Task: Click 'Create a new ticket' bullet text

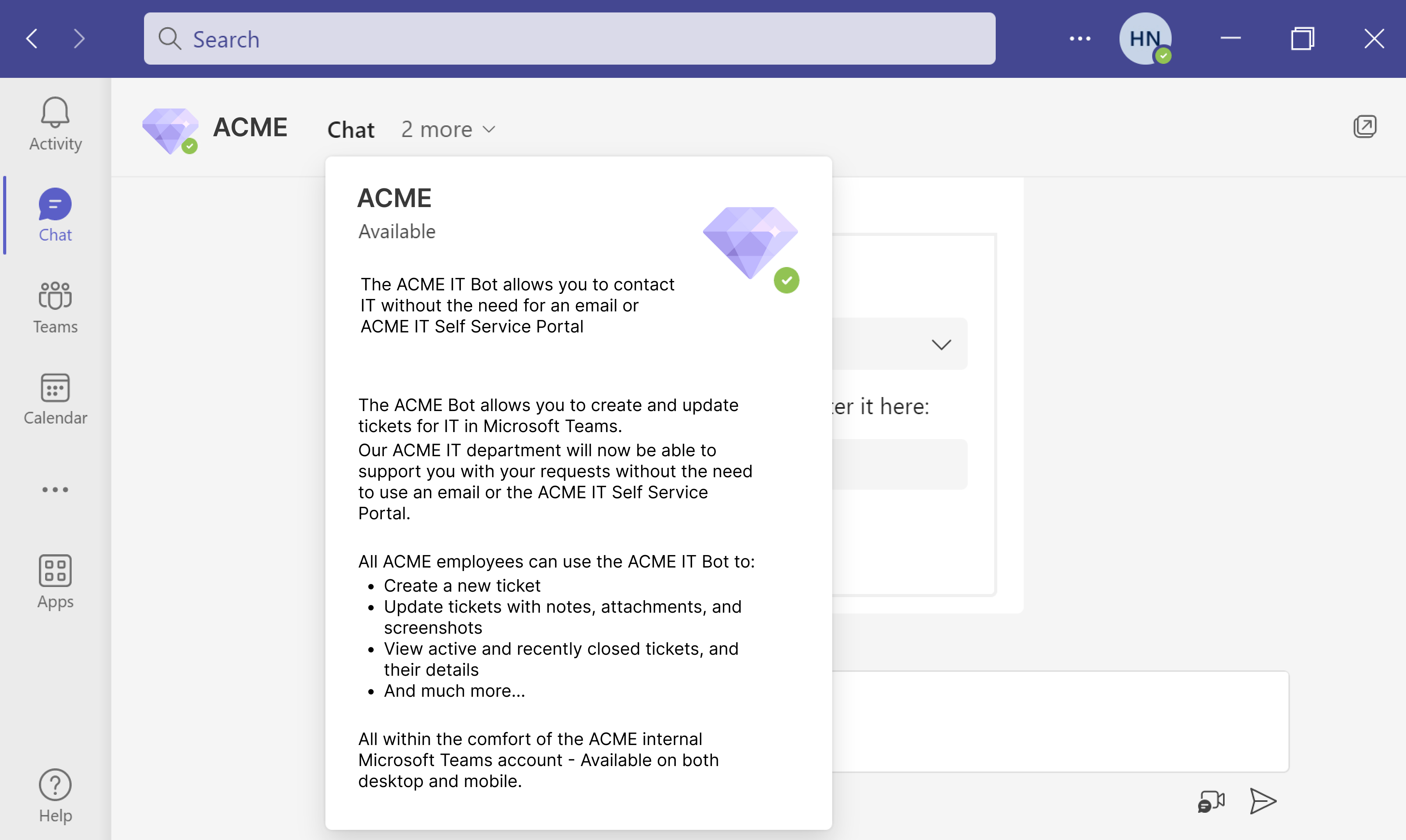Action: click(462, 586)
